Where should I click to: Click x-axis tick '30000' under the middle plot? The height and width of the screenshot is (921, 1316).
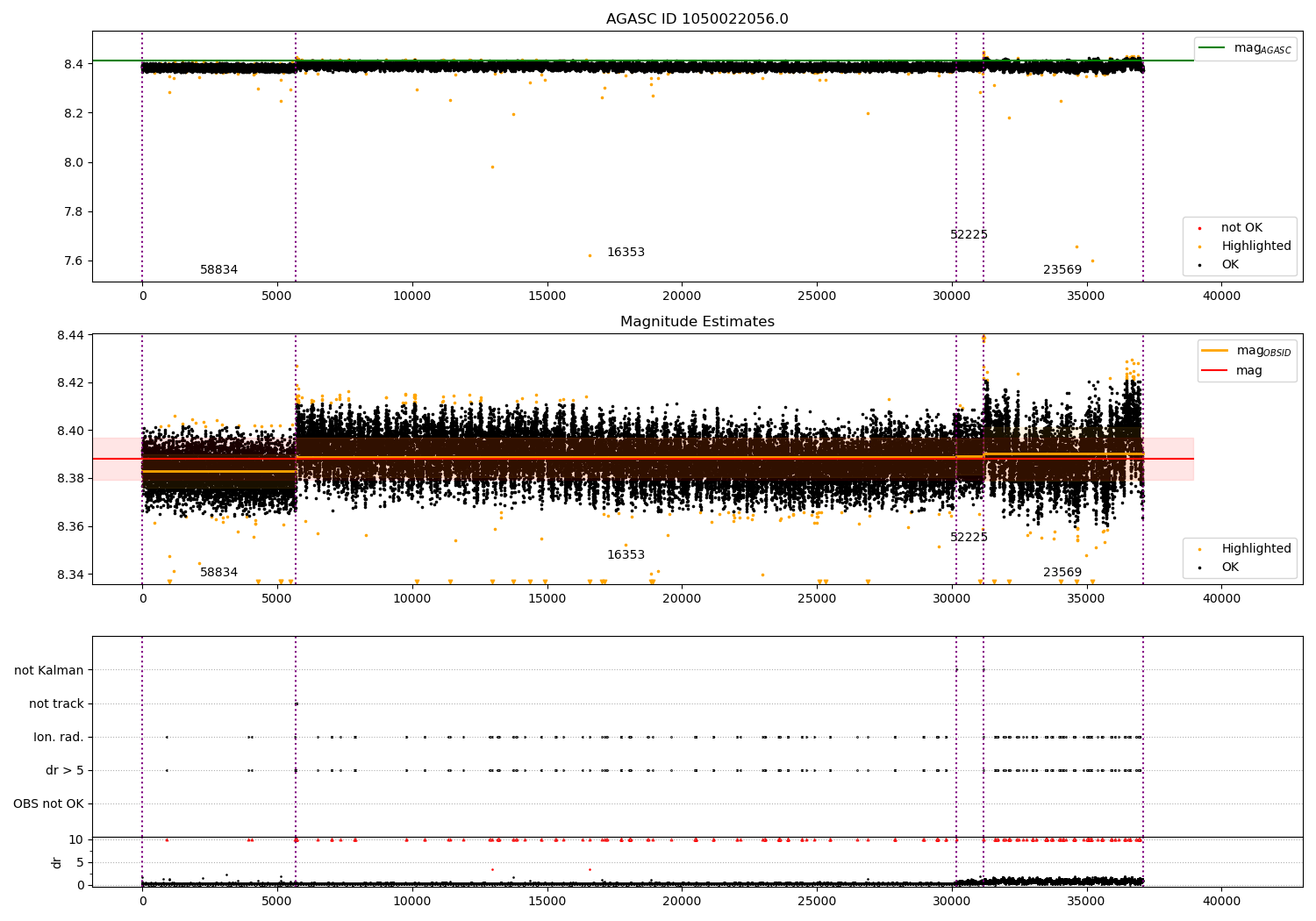952,599
